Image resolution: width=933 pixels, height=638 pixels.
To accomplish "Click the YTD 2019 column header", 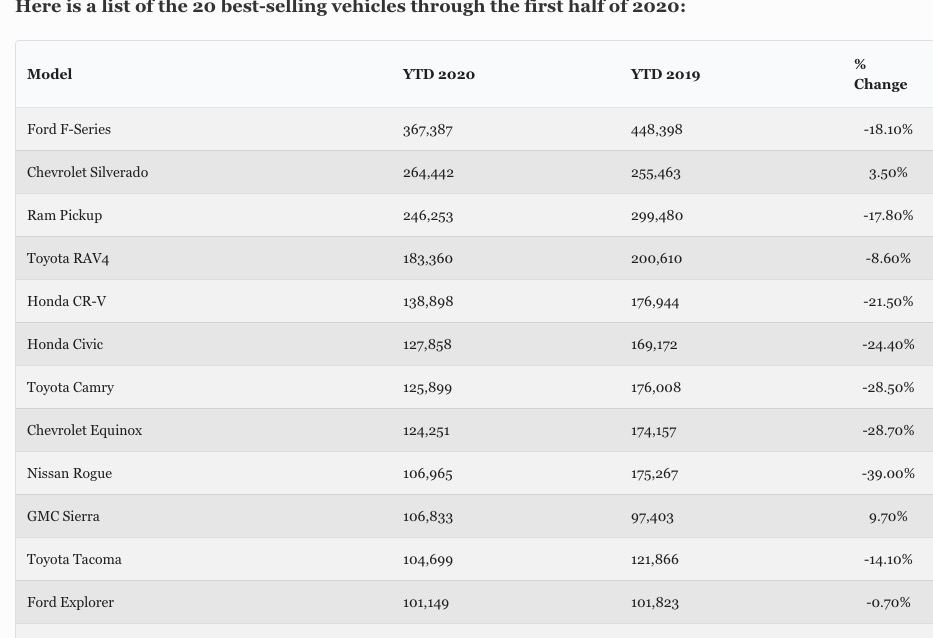I will pyautogui.click(x=665, y=74).
